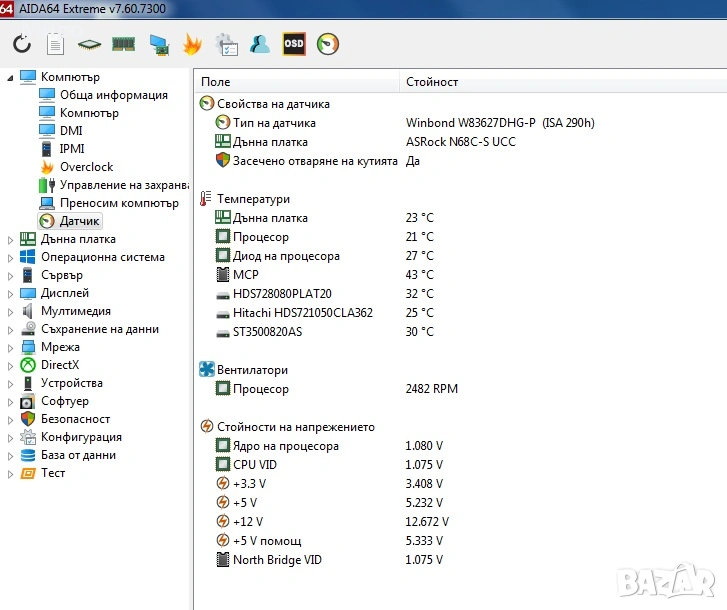Click the Refresh icon in the toolbar

click(22, 44)
